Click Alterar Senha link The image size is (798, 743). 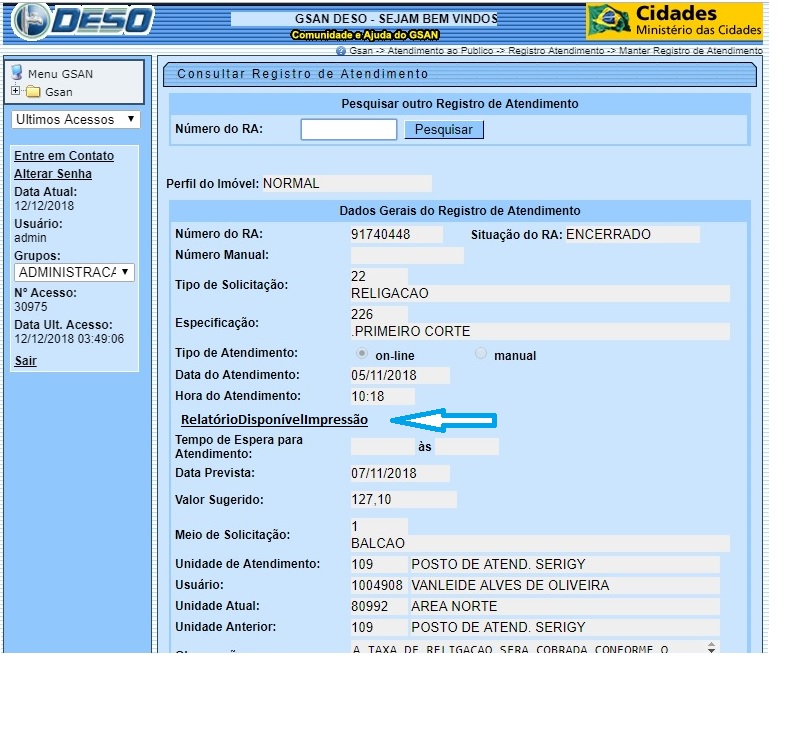pyautogui.click(x=53, y=174)
